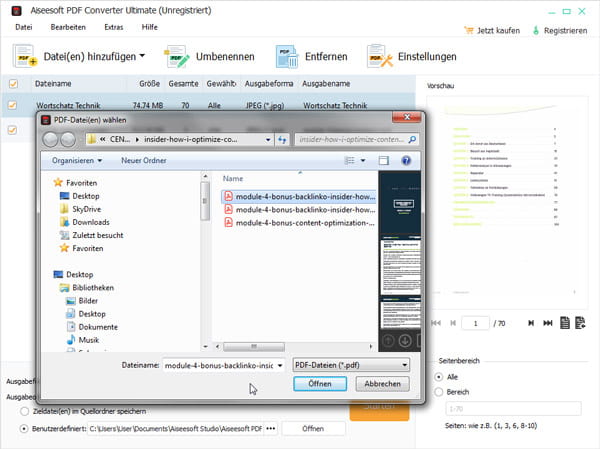Jump to the last preview page
Screen dimensions: 600x449
[548, 323]
